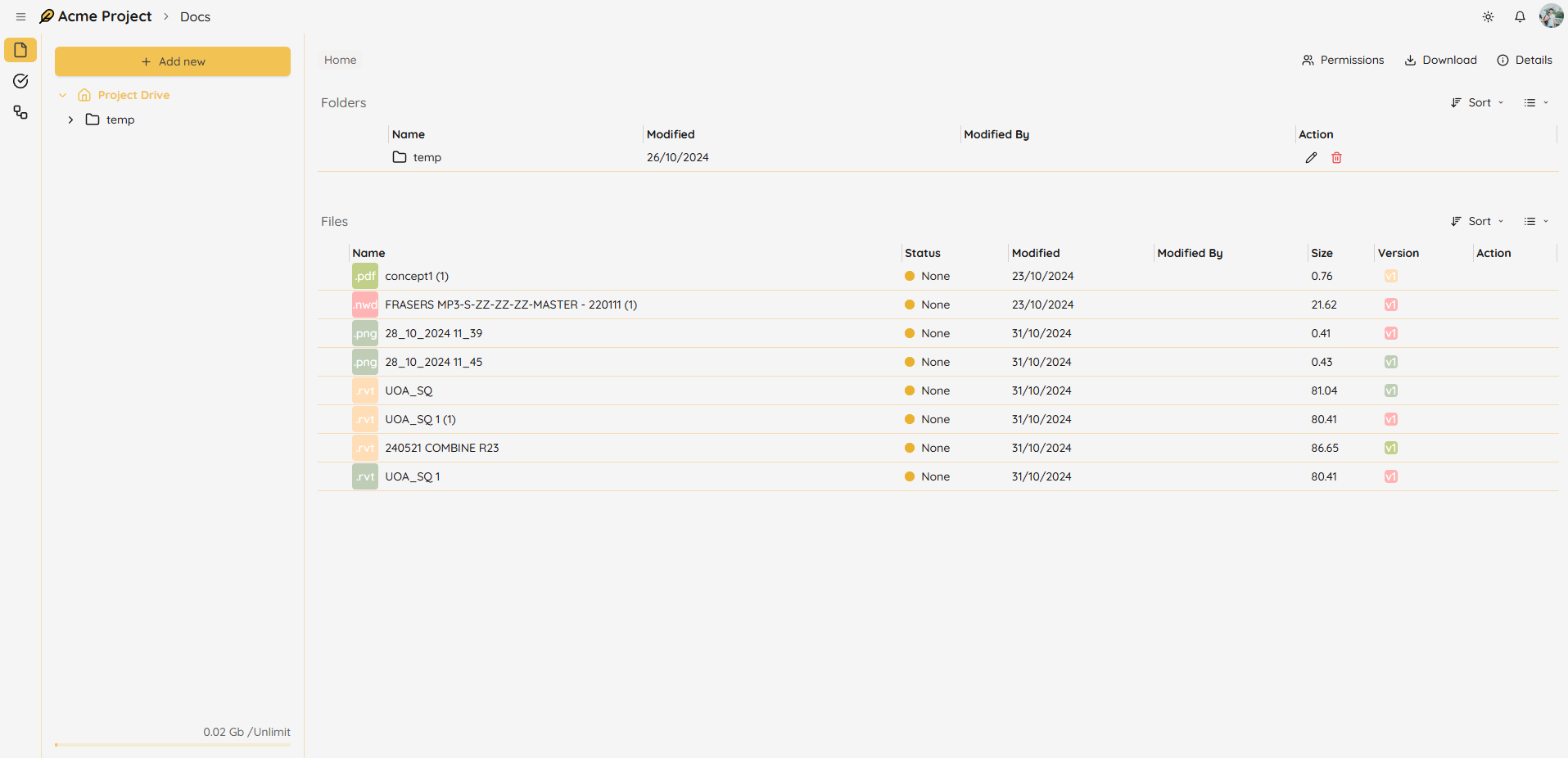Viewport: 1568px width, 758px height.
Task: Click the storage usage progress bar
Action: click(x=173, y=745)
